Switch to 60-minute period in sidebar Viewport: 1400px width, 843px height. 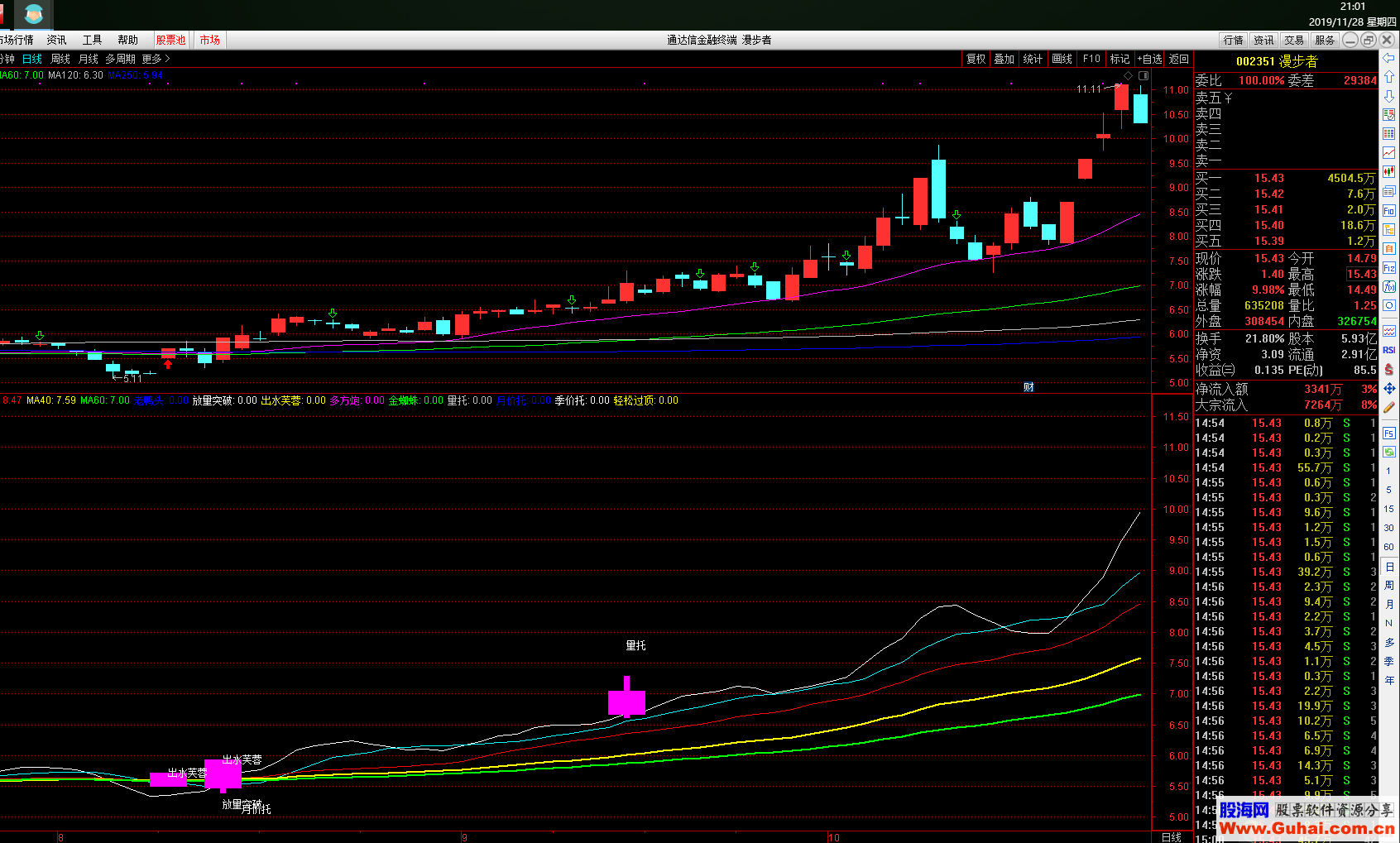1388,547
